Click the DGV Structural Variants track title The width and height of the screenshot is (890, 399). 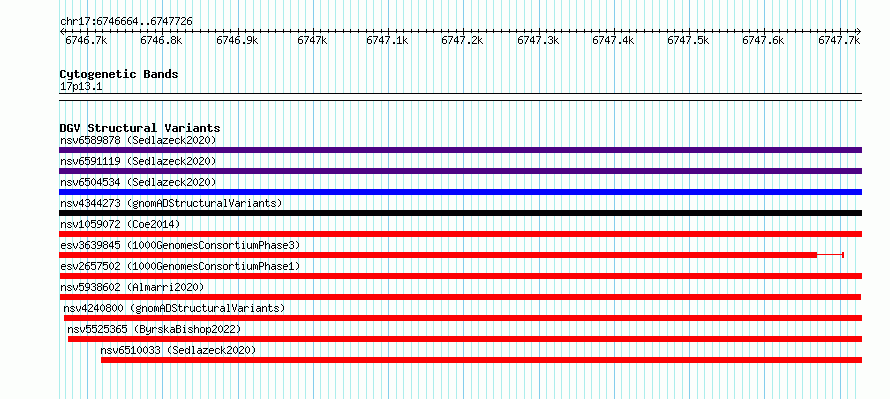[x=140, y=128]
